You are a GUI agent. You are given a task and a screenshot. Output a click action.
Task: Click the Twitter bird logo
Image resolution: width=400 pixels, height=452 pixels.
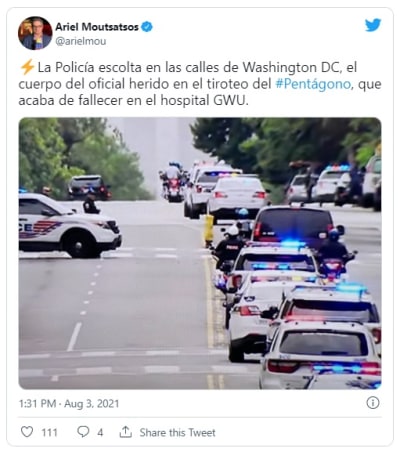coord(373,25)
